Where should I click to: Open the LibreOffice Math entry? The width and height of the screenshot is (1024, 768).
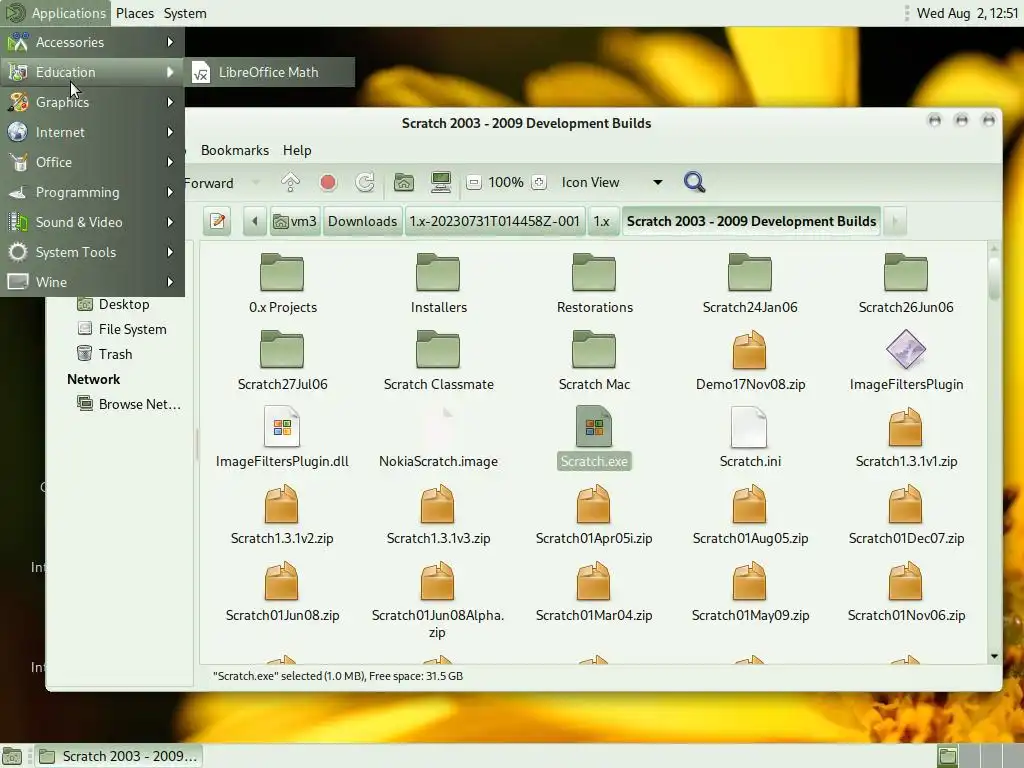tap(270, 72)
